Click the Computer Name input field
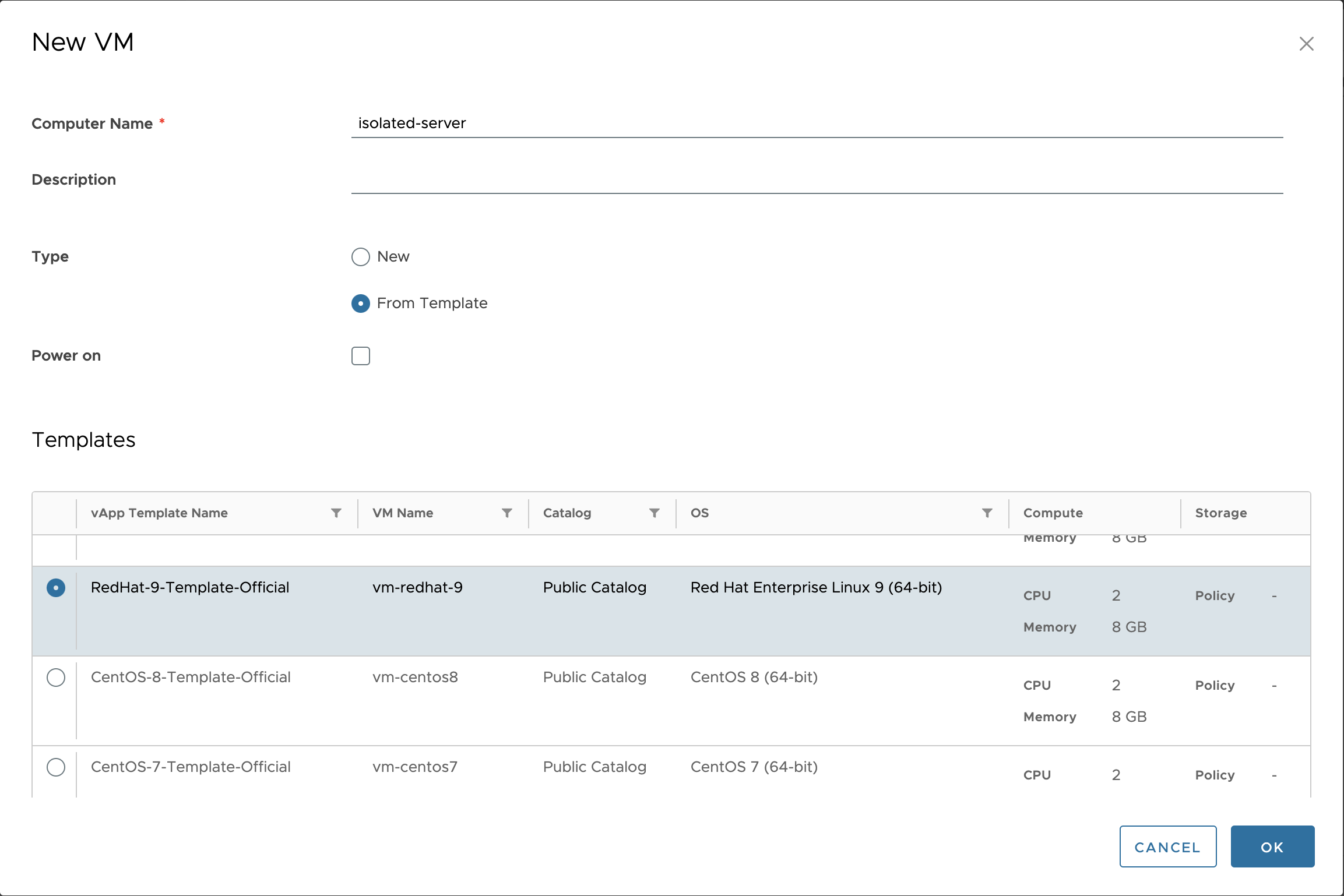This screenshot has width=1344, height=896. pyautogui.click(x=816, y=124)
